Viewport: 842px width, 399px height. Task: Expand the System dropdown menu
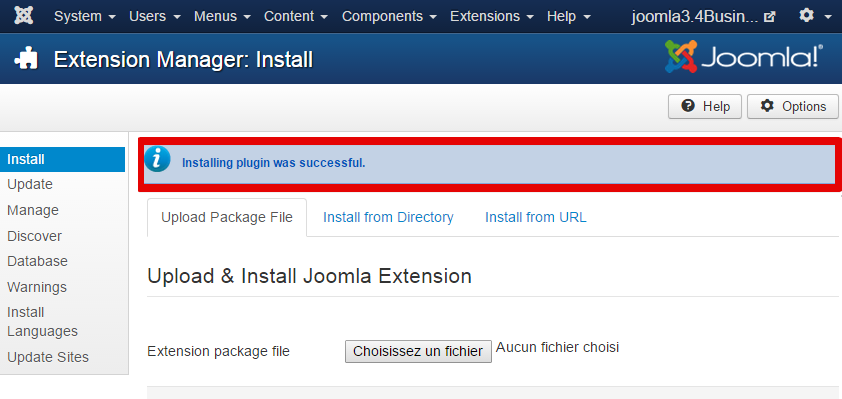(x=85, y=17)
